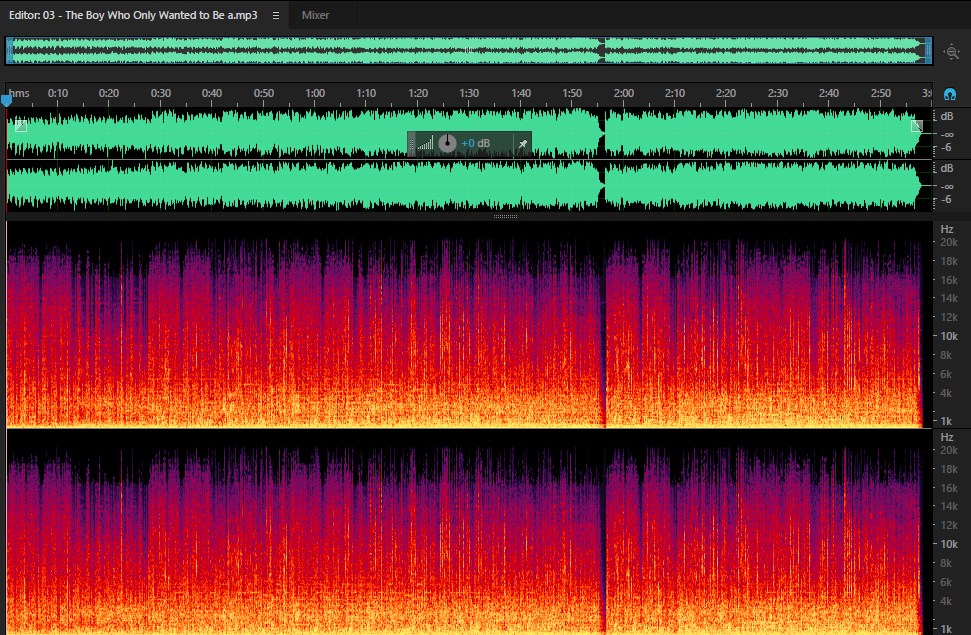Click the 0:40 mark on the ruler

212,93
